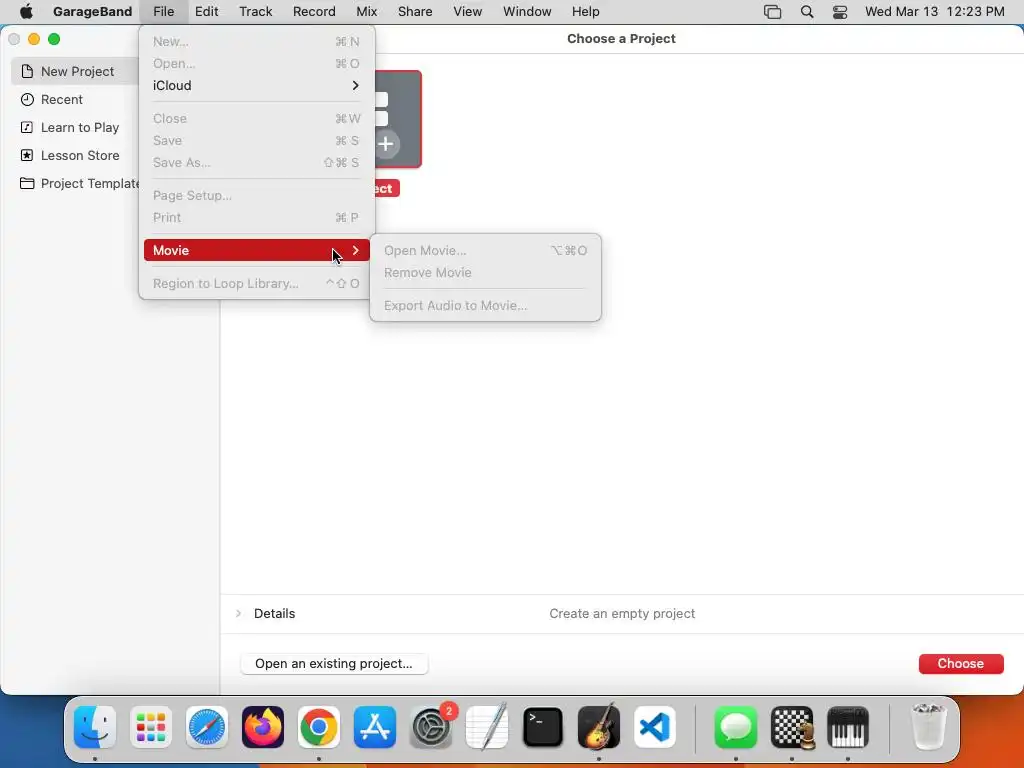Open Launchpad from the Dock
Screen dimensions: 1024x768
151,727
